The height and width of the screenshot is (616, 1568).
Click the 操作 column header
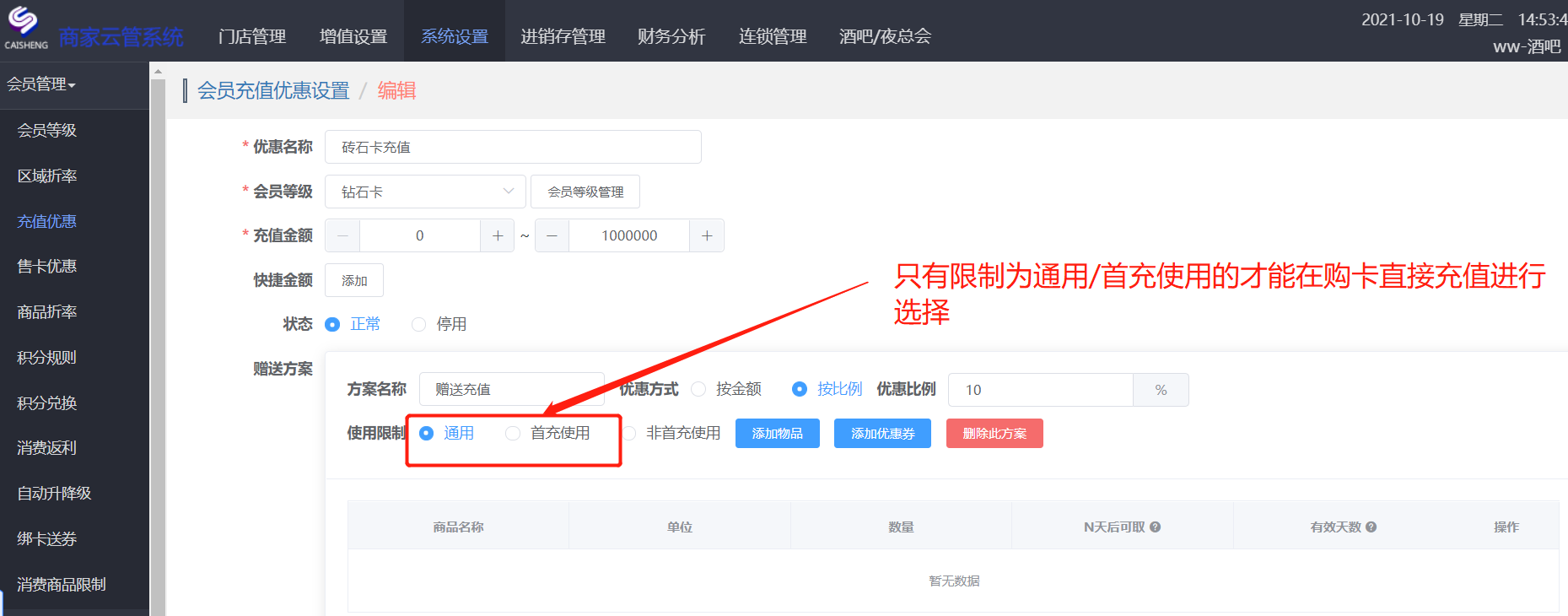1506,527
